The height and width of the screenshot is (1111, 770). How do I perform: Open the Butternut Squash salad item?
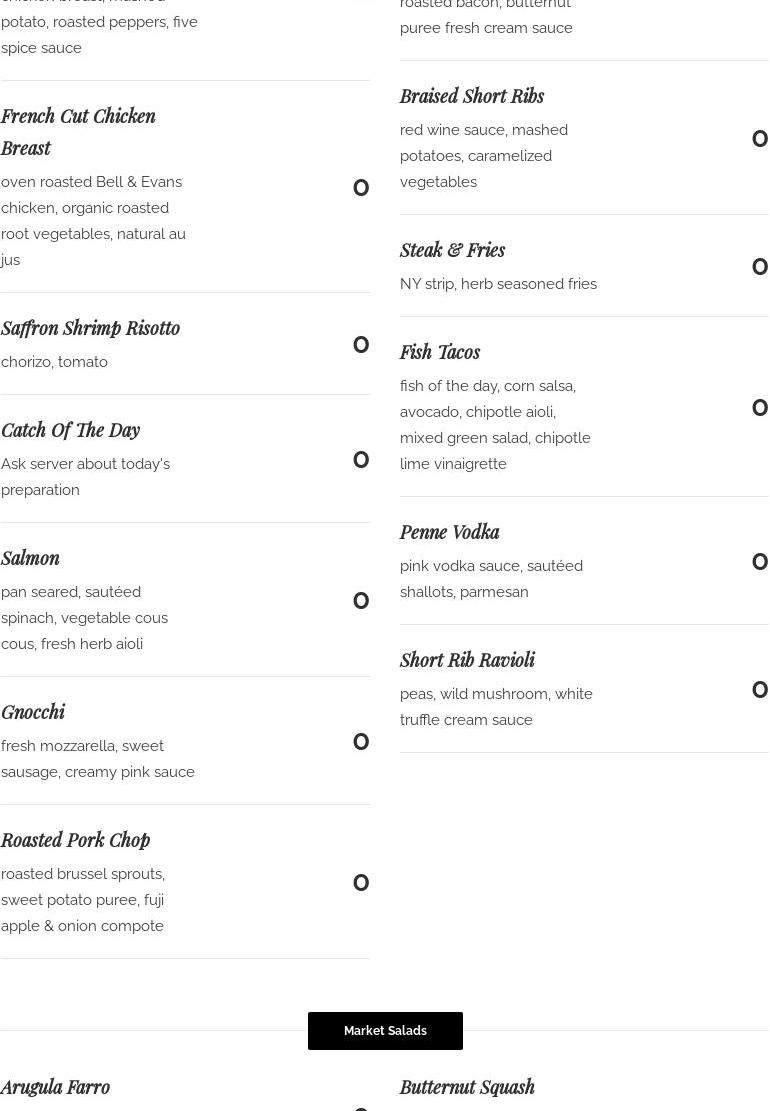click(x=467, y=1087)
